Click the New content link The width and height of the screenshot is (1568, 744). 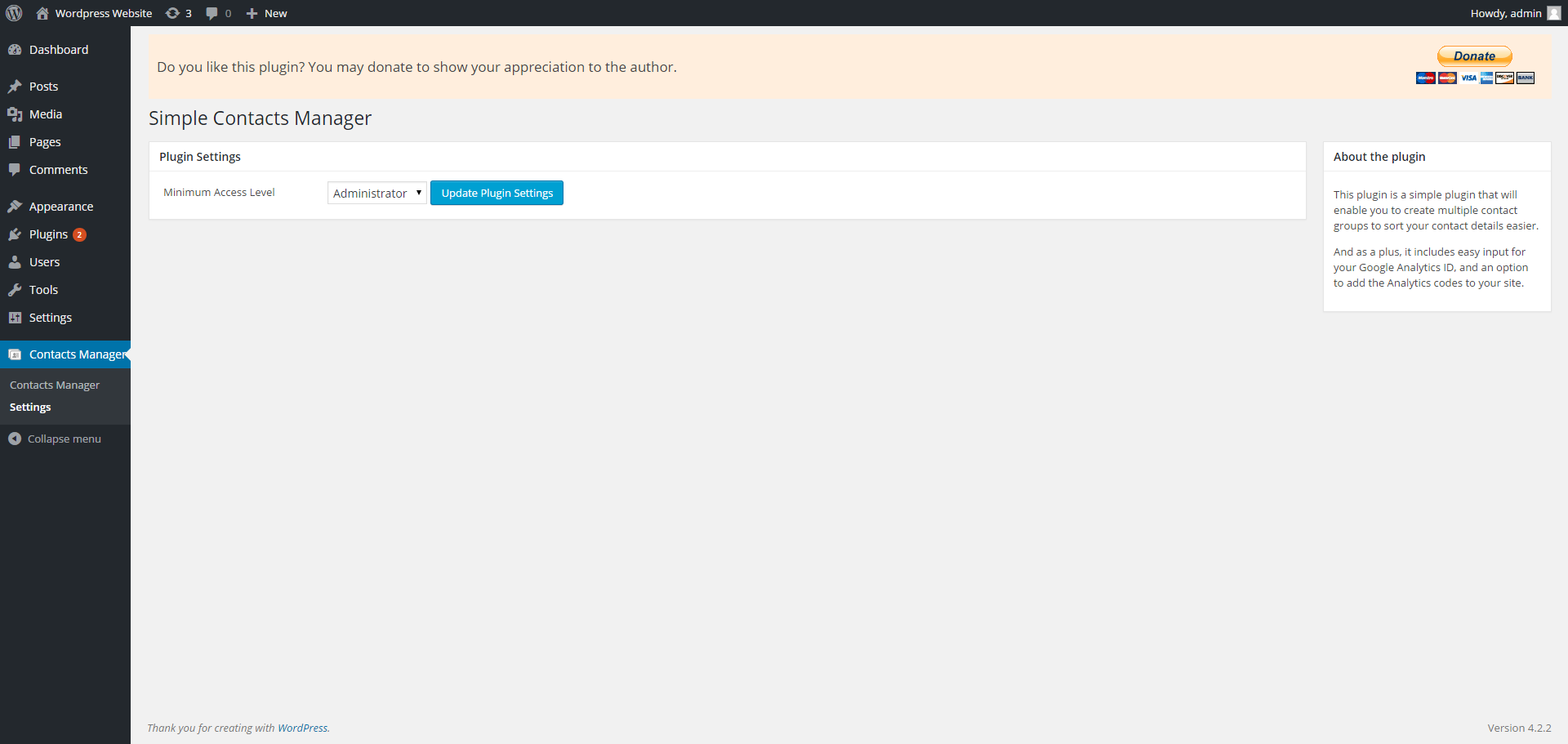click(x=276, y=13)
